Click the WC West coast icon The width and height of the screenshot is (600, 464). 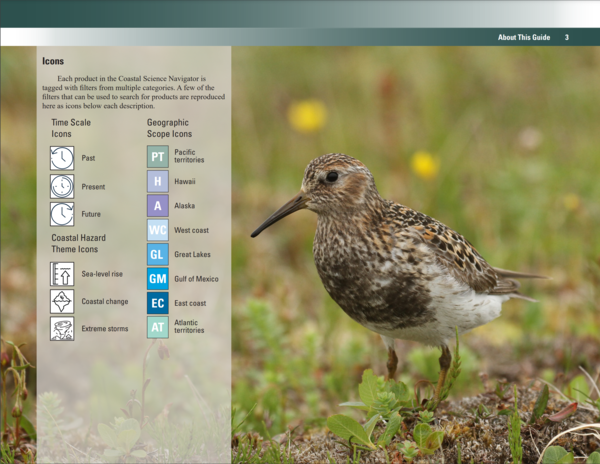click(158, 230)
